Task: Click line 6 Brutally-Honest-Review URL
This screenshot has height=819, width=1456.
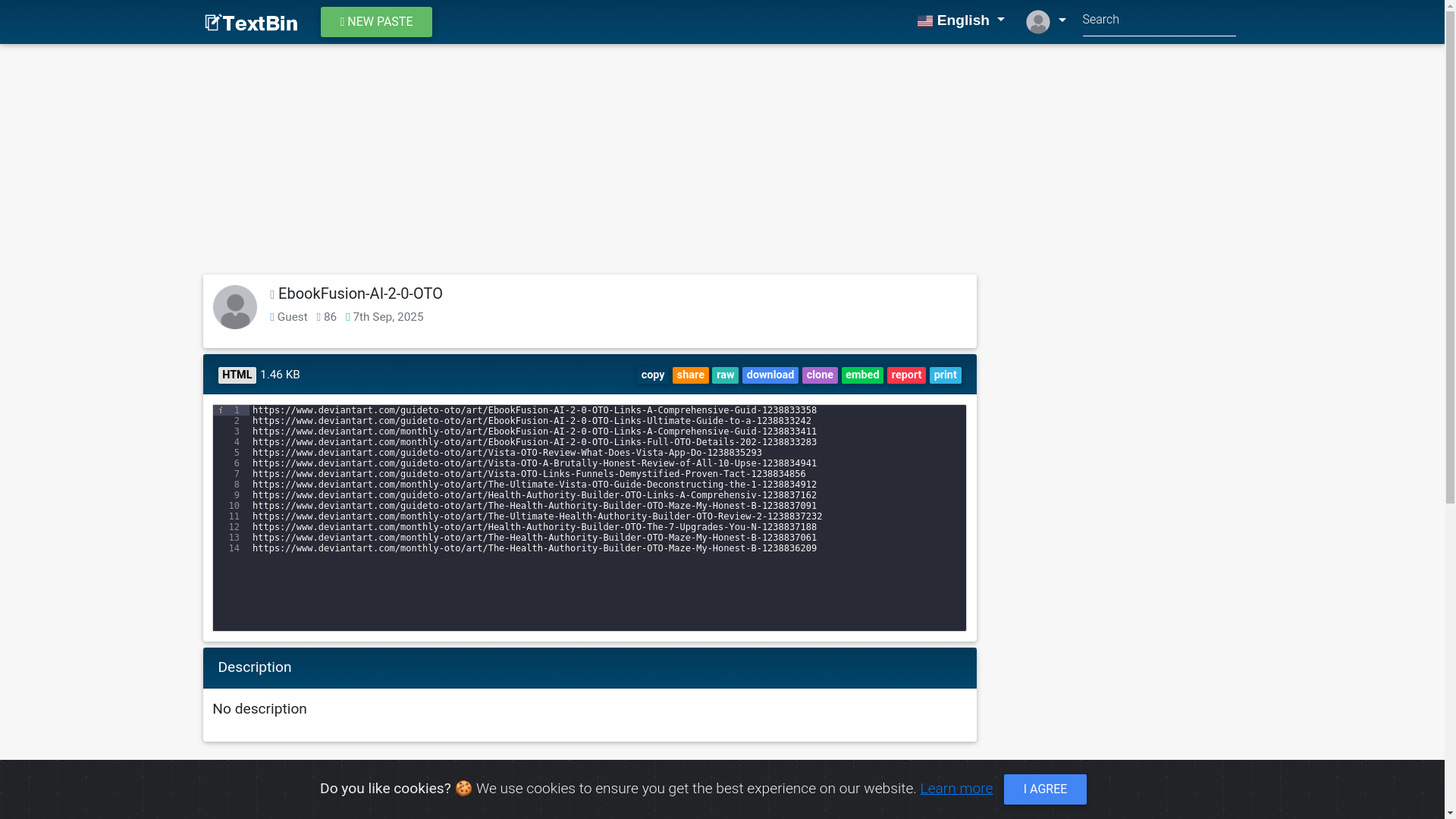Action: (535, 463)
